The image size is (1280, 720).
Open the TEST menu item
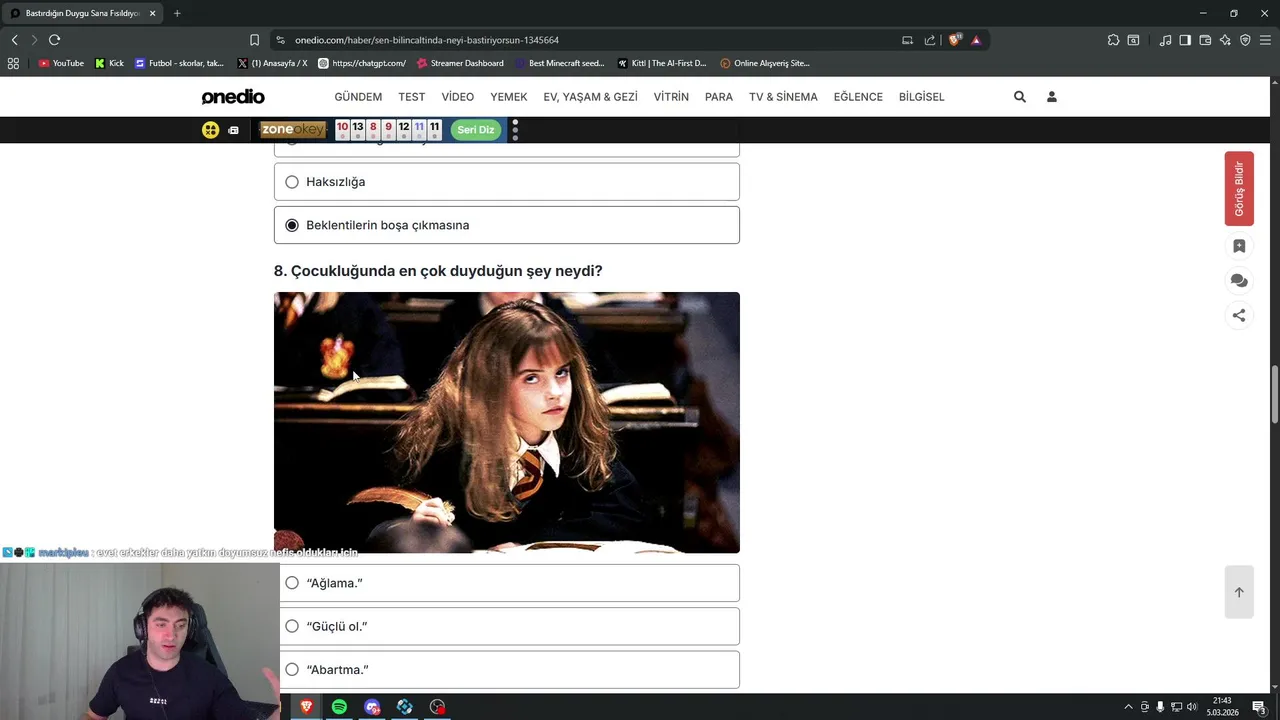coord(412,97)
